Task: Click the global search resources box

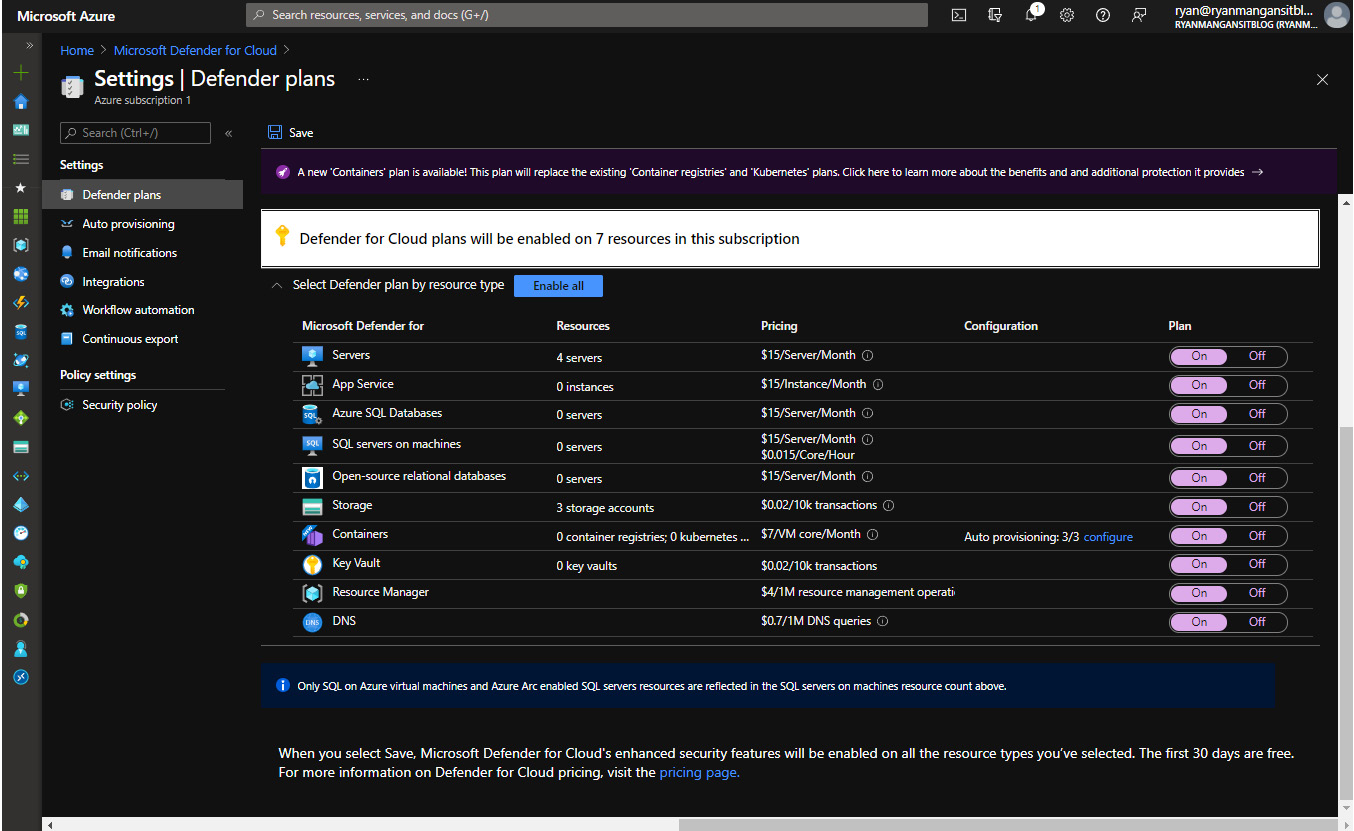Action: (x=587, y=15)
